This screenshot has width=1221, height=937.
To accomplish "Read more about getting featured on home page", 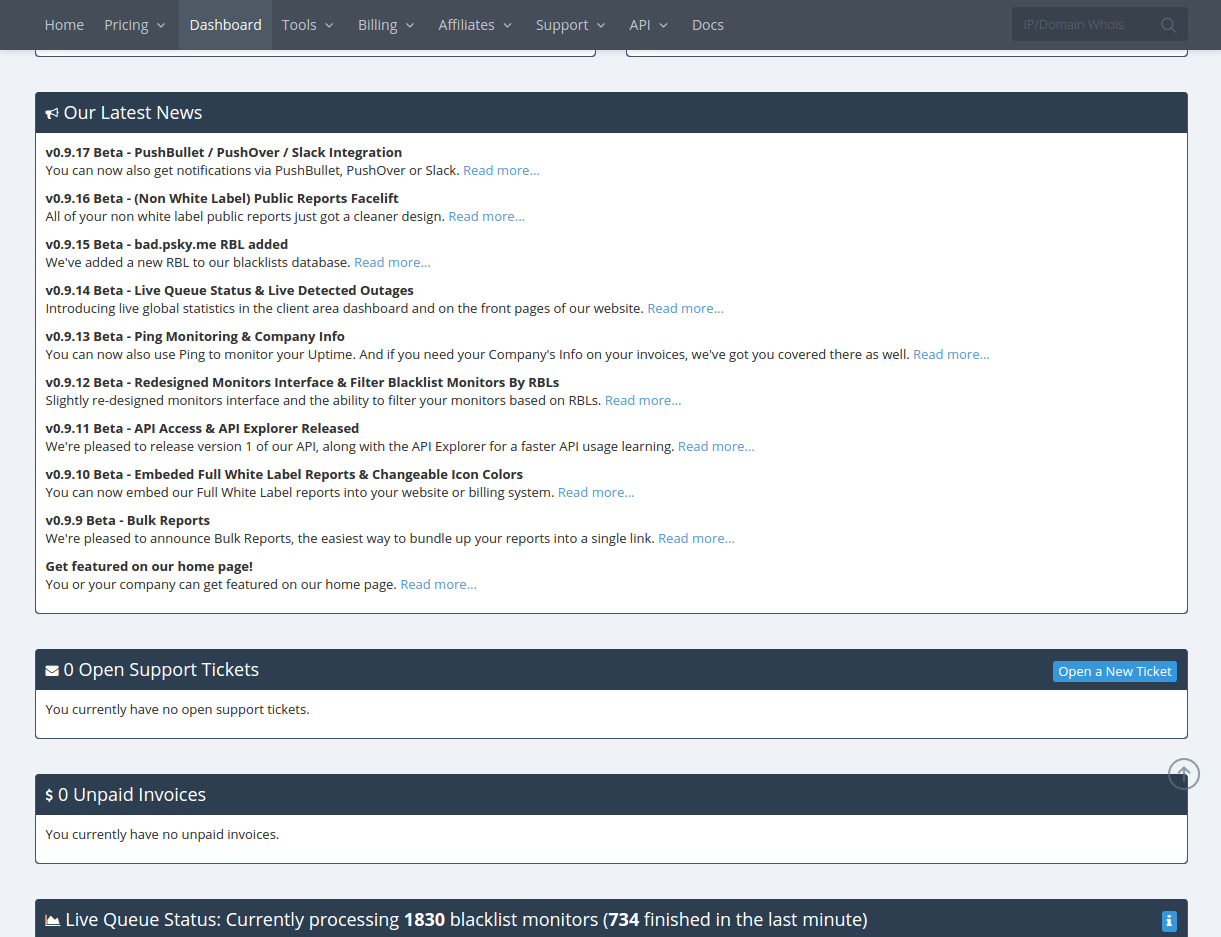I will (x=438, y=585).
